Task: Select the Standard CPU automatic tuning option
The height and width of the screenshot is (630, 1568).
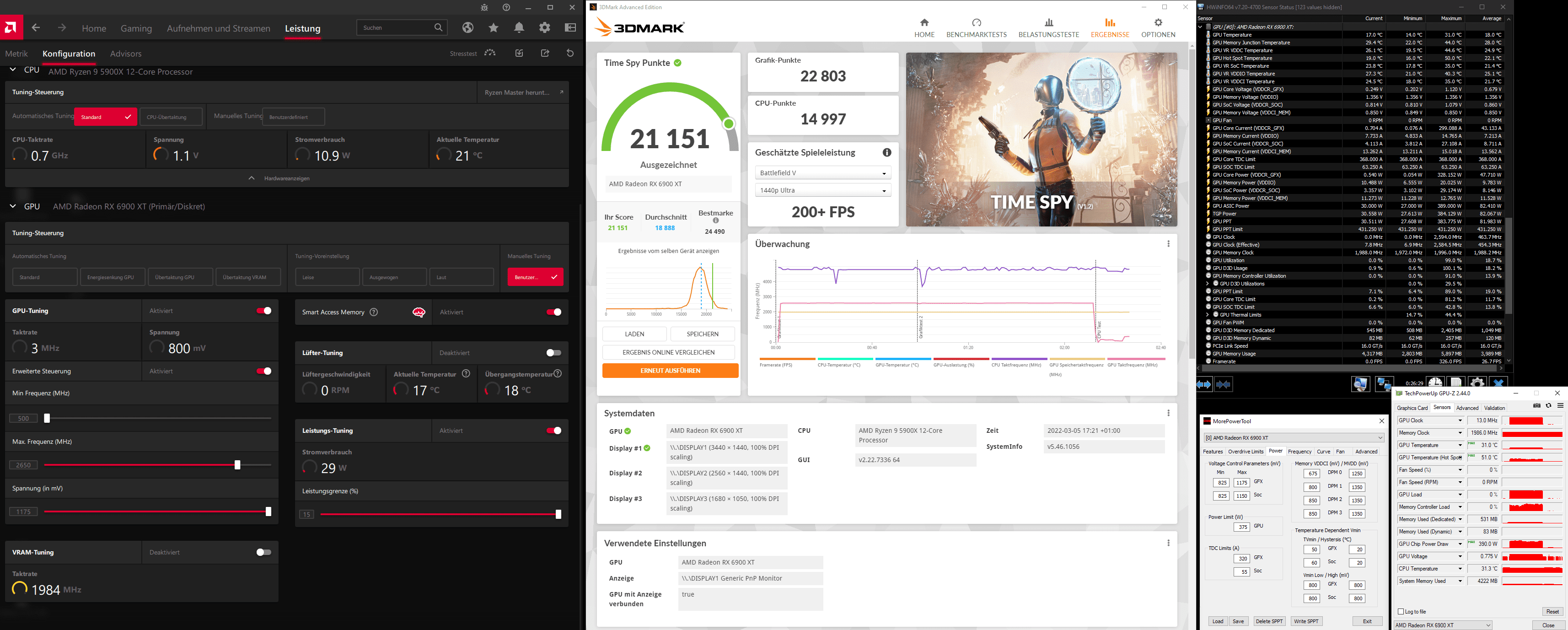Action: coord(105,117)
